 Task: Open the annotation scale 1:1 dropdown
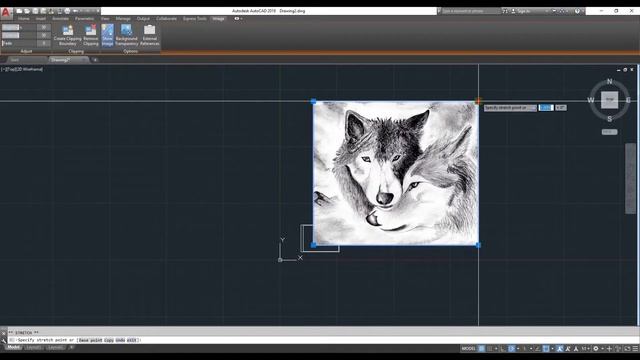585,349
